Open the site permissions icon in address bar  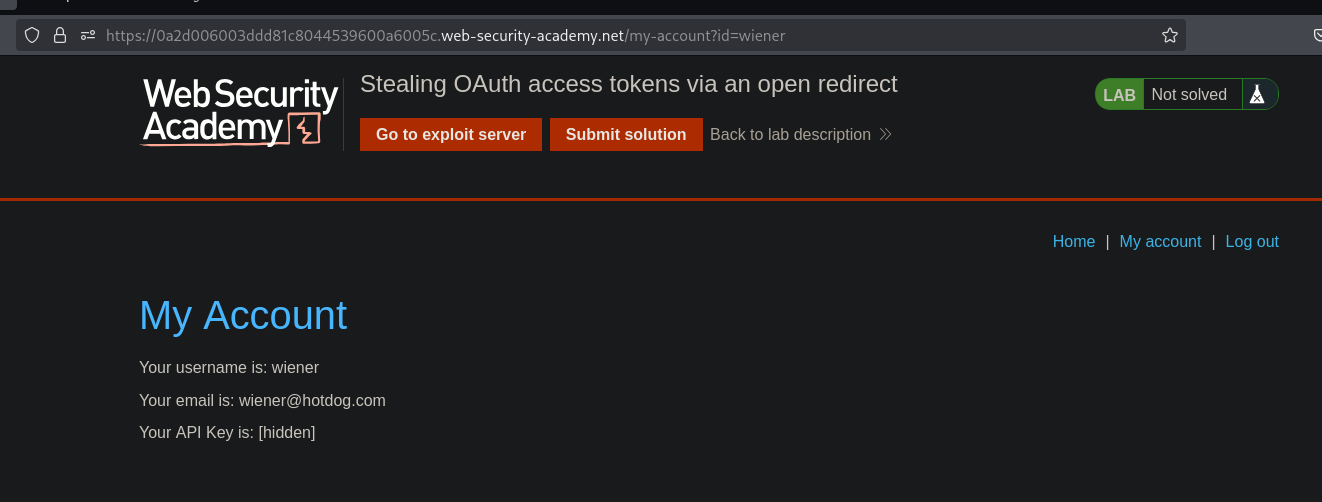tap(88, 35)
